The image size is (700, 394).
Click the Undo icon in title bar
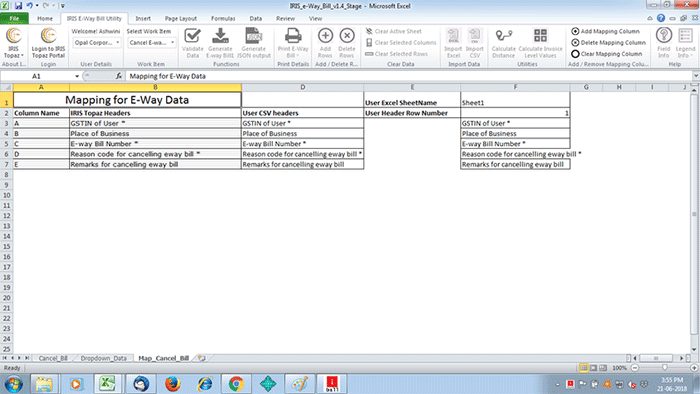coord(29,6)
